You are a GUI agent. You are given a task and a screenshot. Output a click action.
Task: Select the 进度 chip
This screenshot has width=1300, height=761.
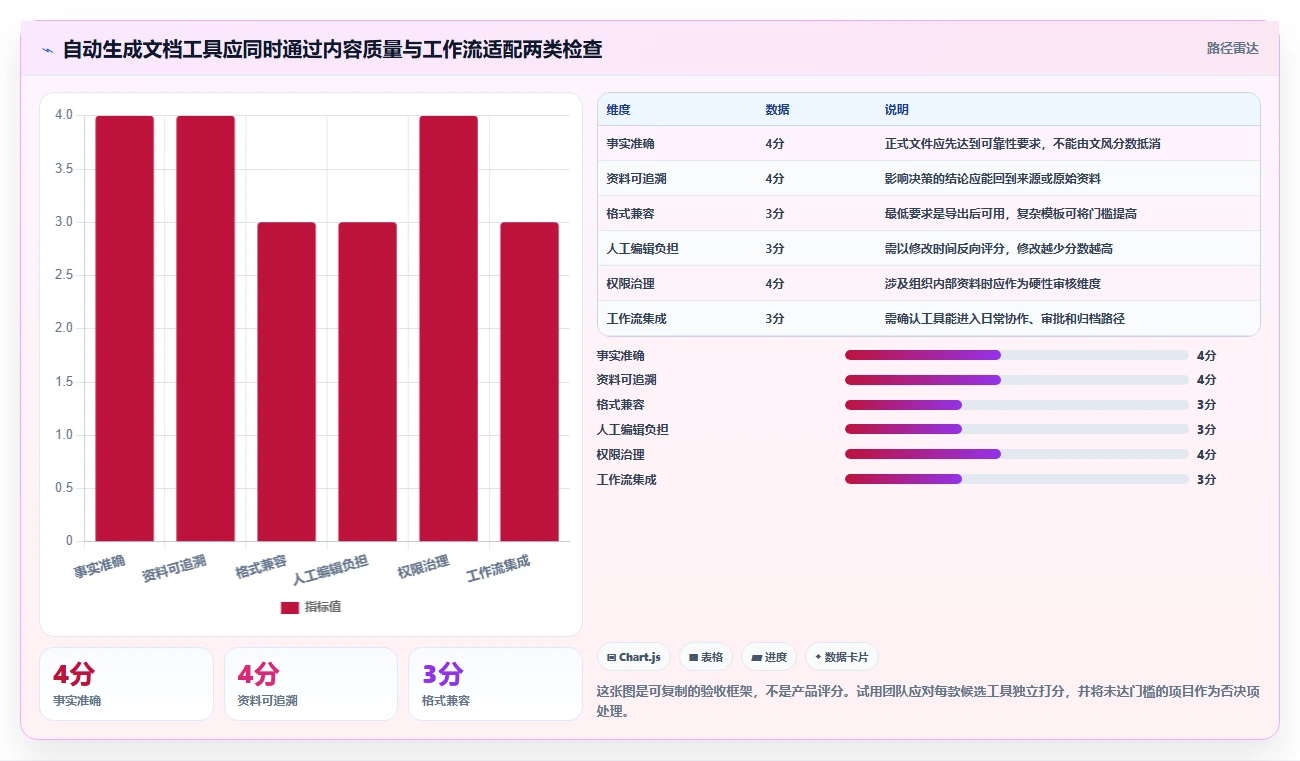click(769, 657)
